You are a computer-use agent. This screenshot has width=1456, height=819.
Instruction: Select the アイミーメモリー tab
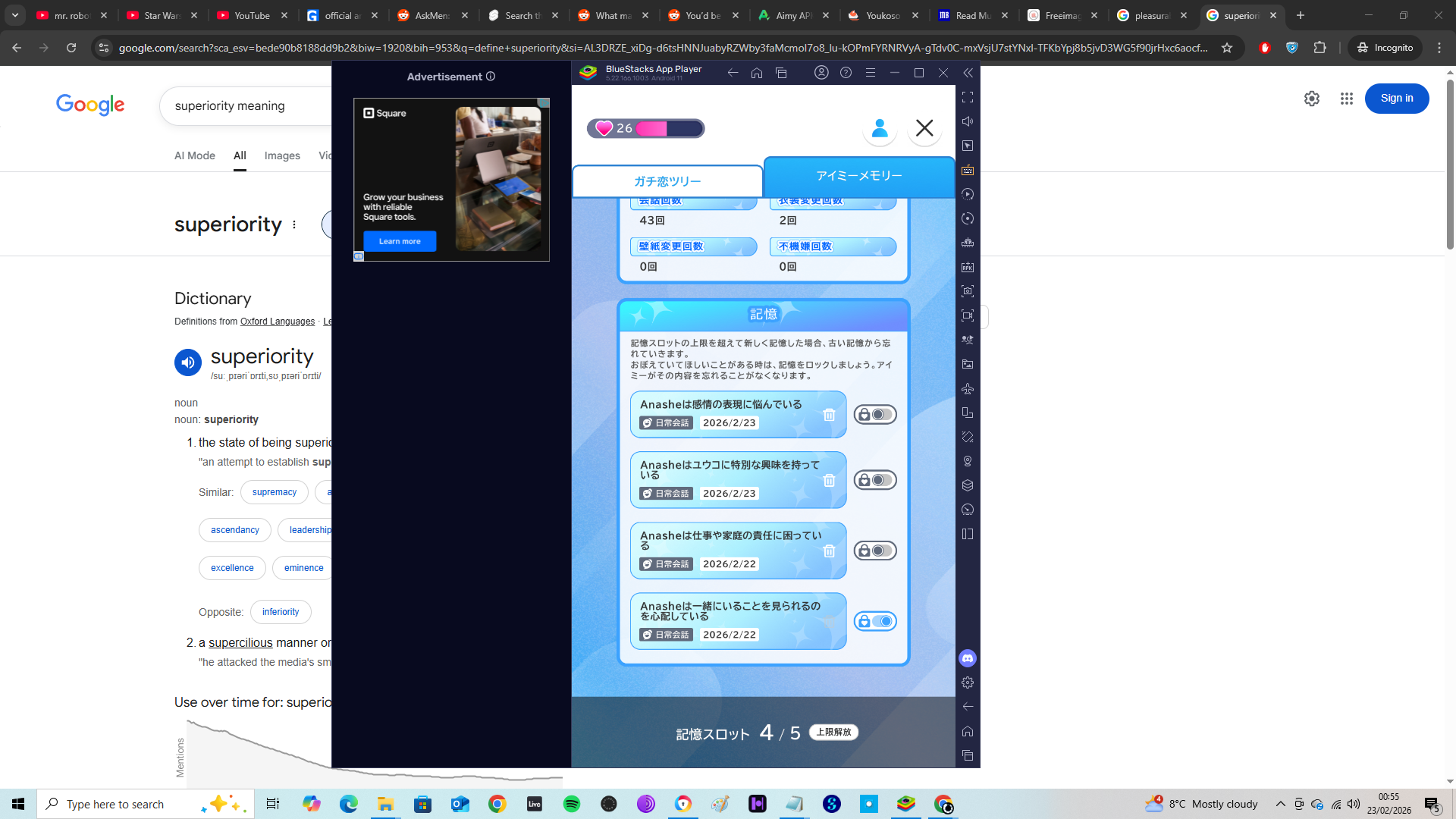859,176
